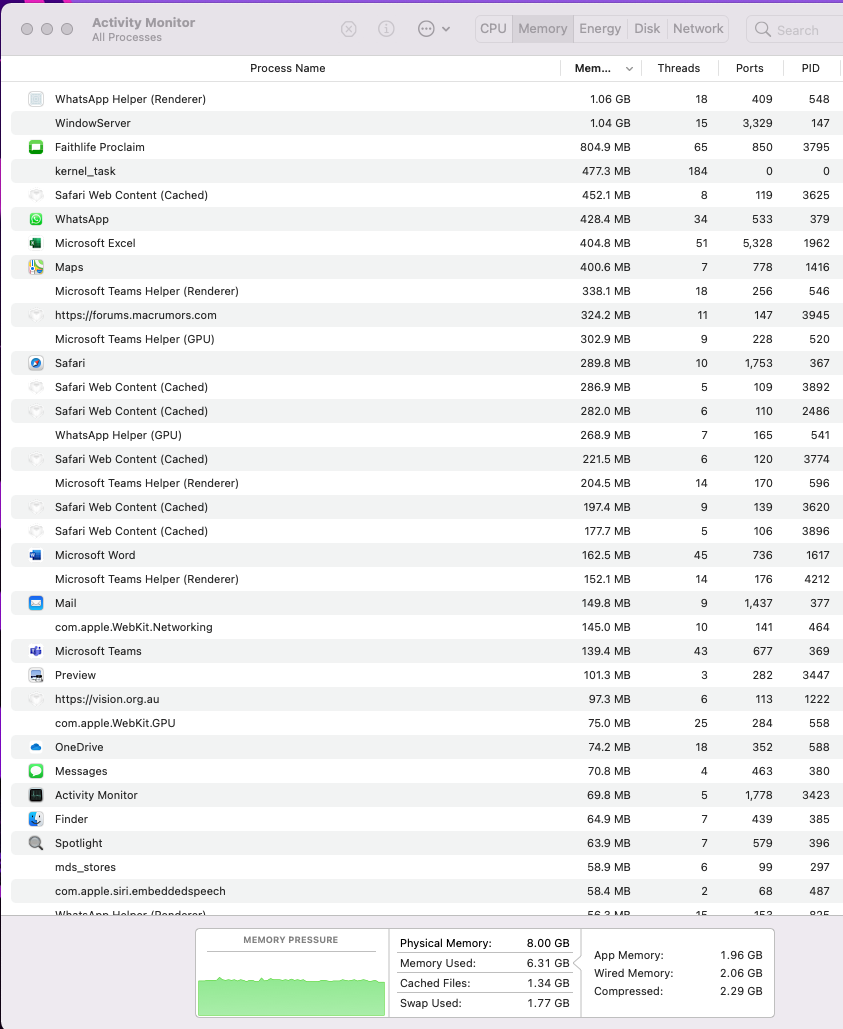Sort by the PID column header
Viewport: 843px width, 1029px height.
point(810,68)
